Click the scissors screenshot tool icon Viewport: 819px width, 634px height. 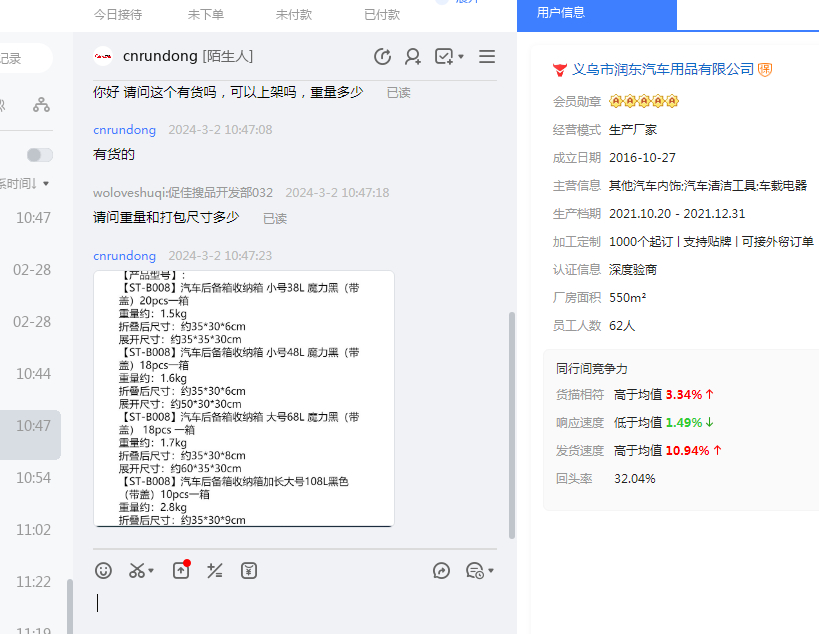[x=136, y=570]
